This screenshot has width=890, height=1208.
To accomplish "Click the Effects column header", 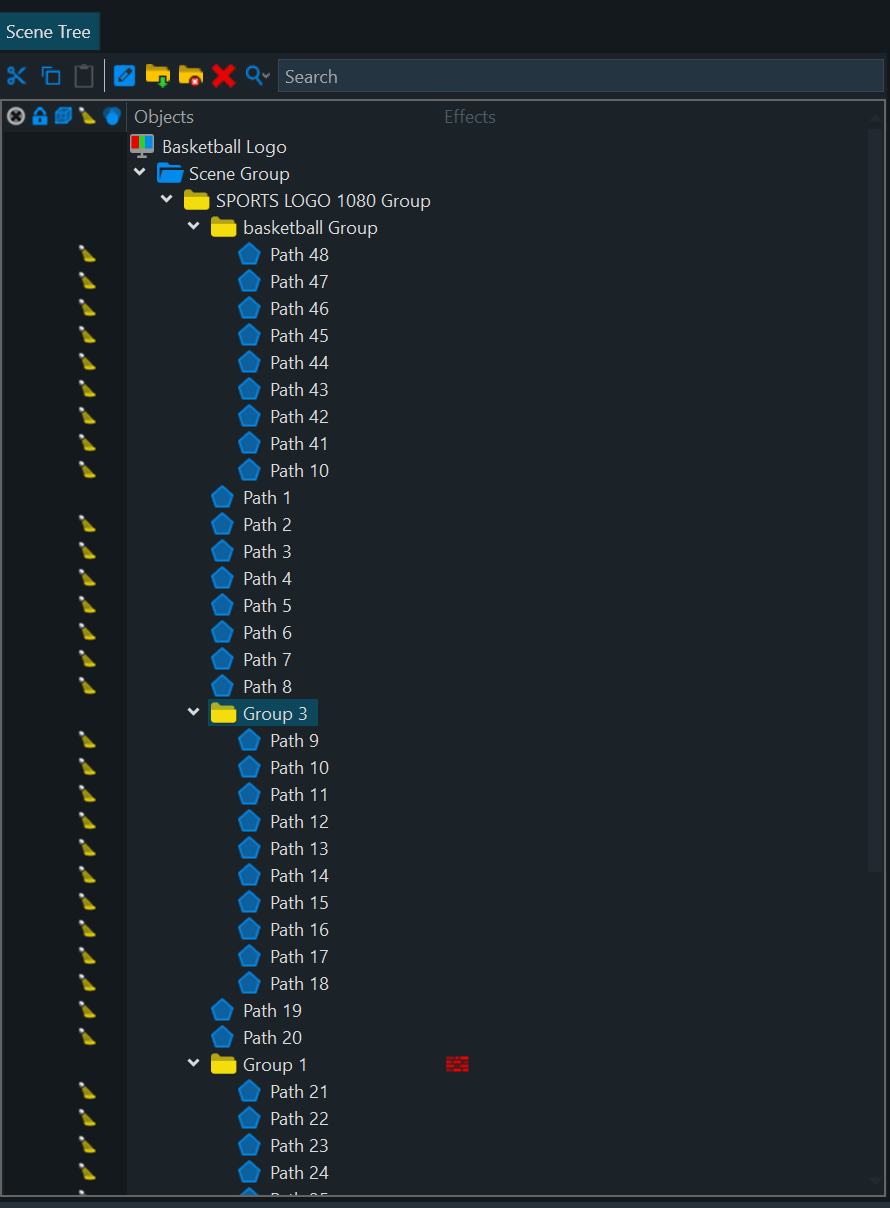I will click(470, 117).
